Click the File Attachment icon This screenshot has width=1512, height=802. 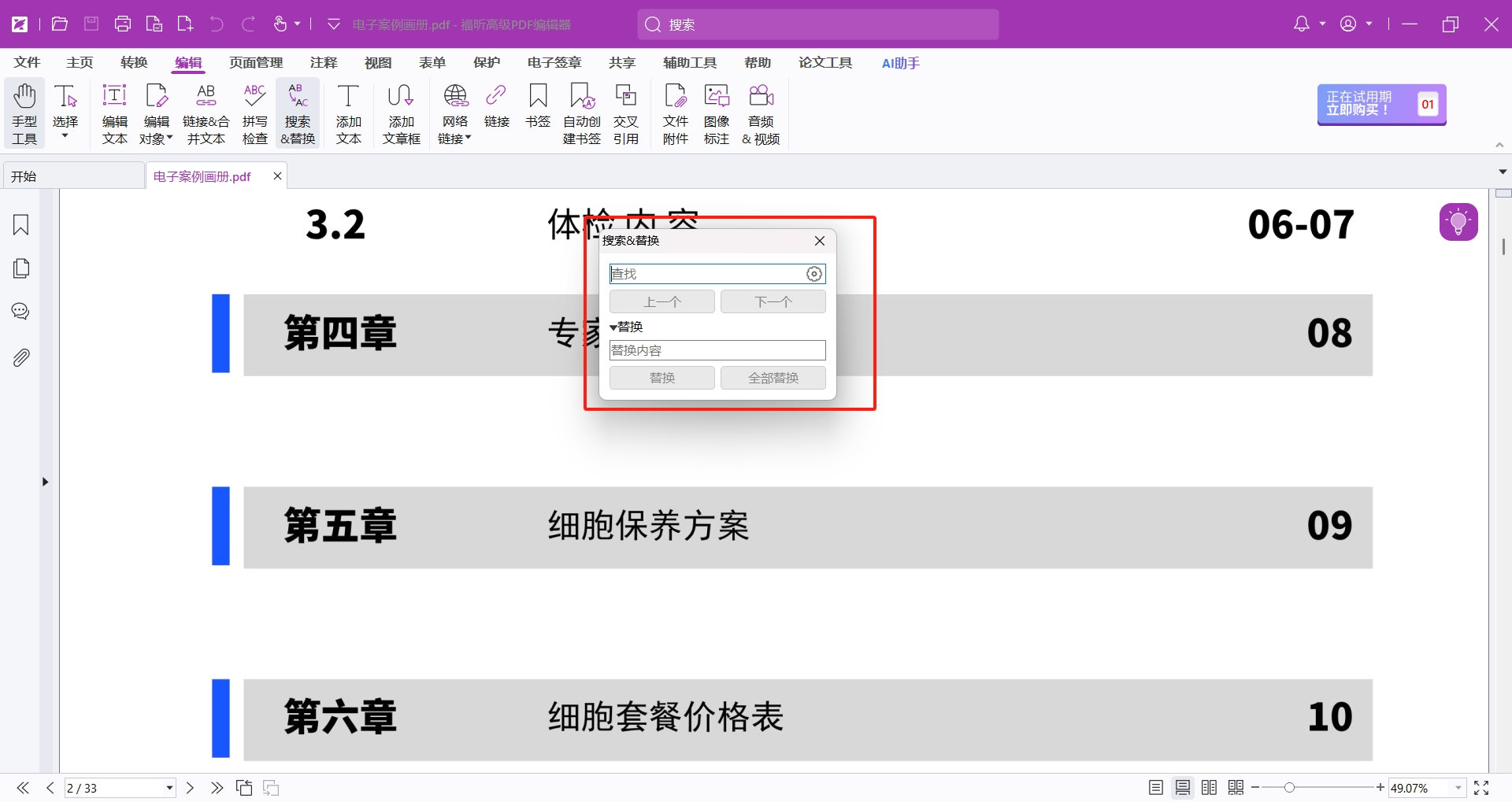pyautogui.click(x=675, y=115)
